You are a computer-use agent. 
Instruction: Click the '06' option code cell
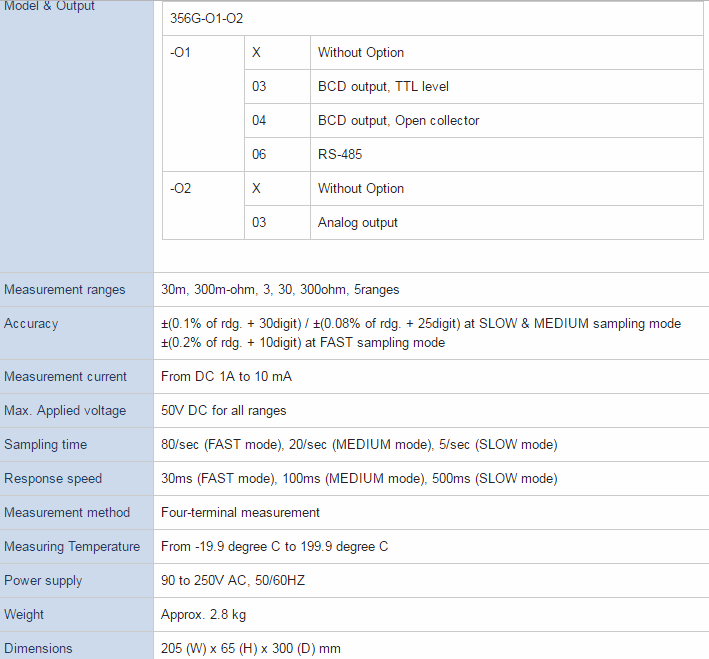259,155
